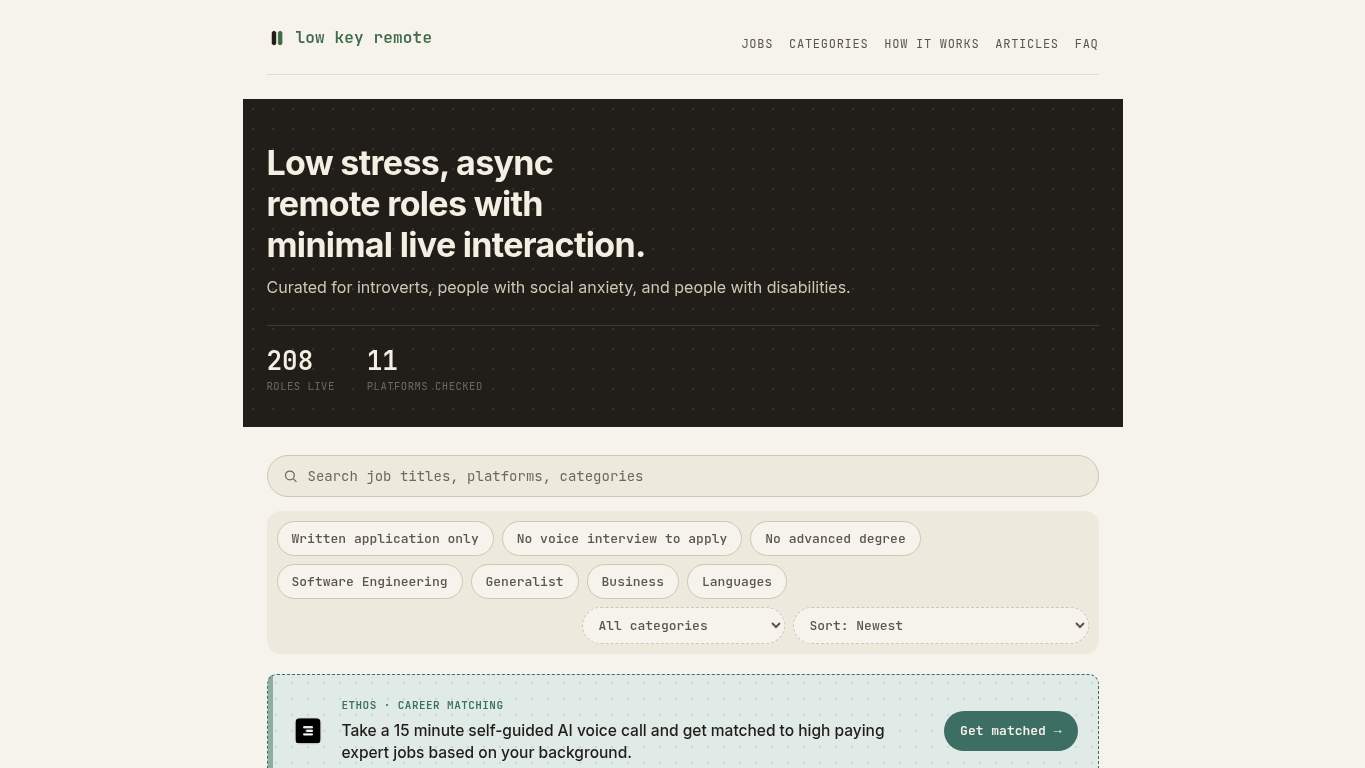
Task: Open the Sort: Newest dropdown
Action: 941,626
